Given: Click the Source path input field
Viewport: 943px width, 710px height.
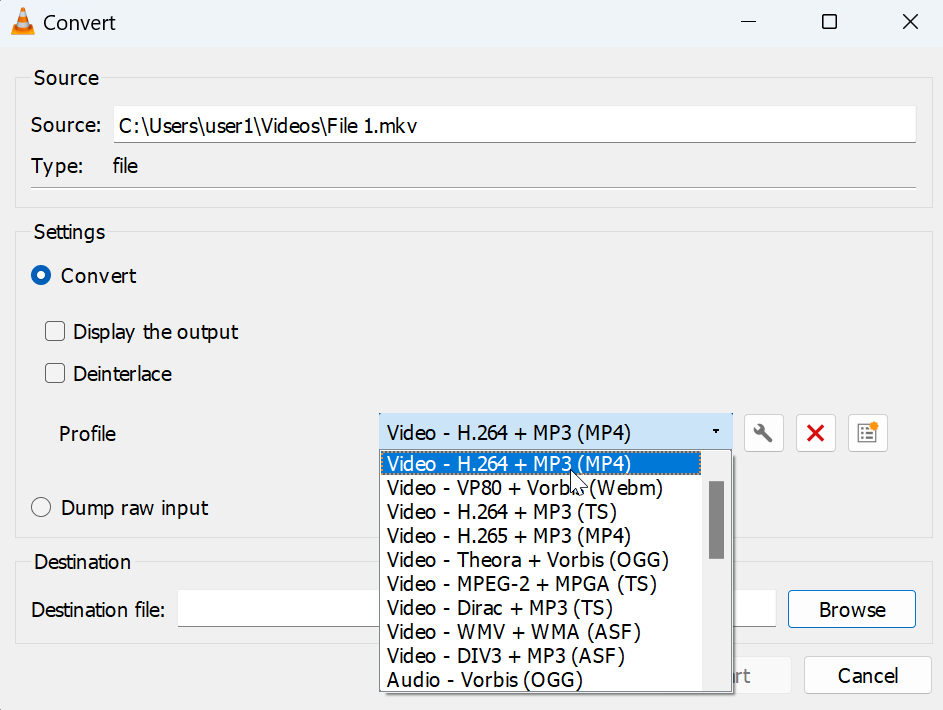Looking at the screenshot, I should click(x=515, y=125).
